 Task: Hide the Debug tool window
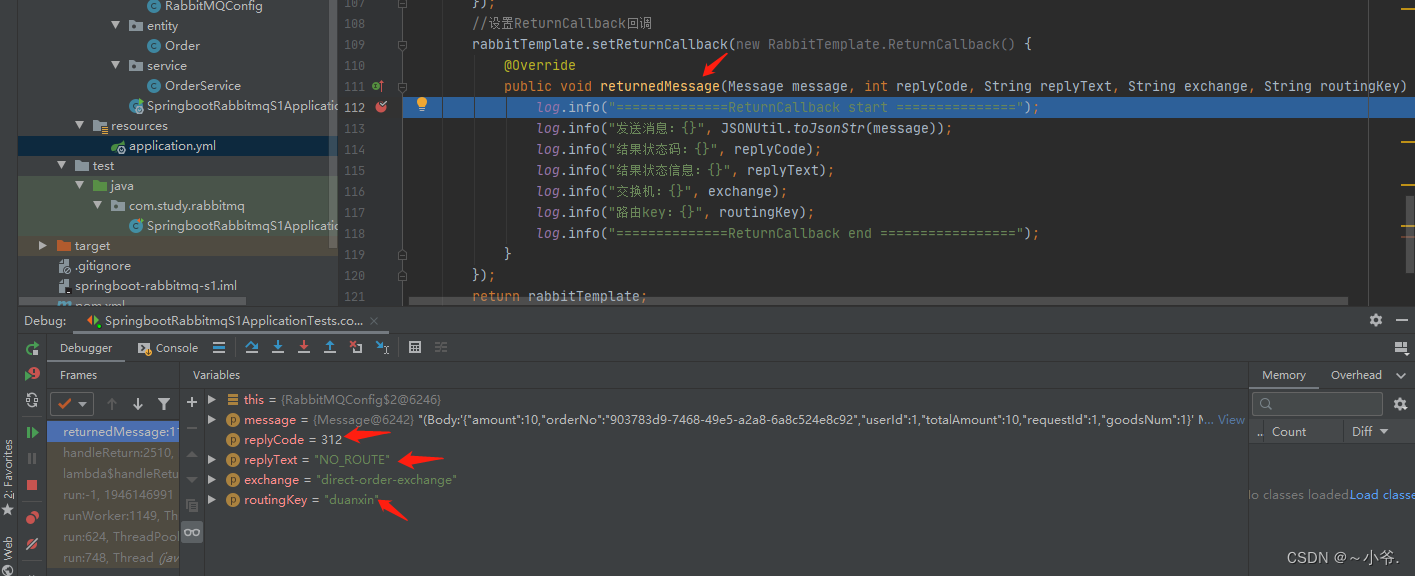point(1400,320)
